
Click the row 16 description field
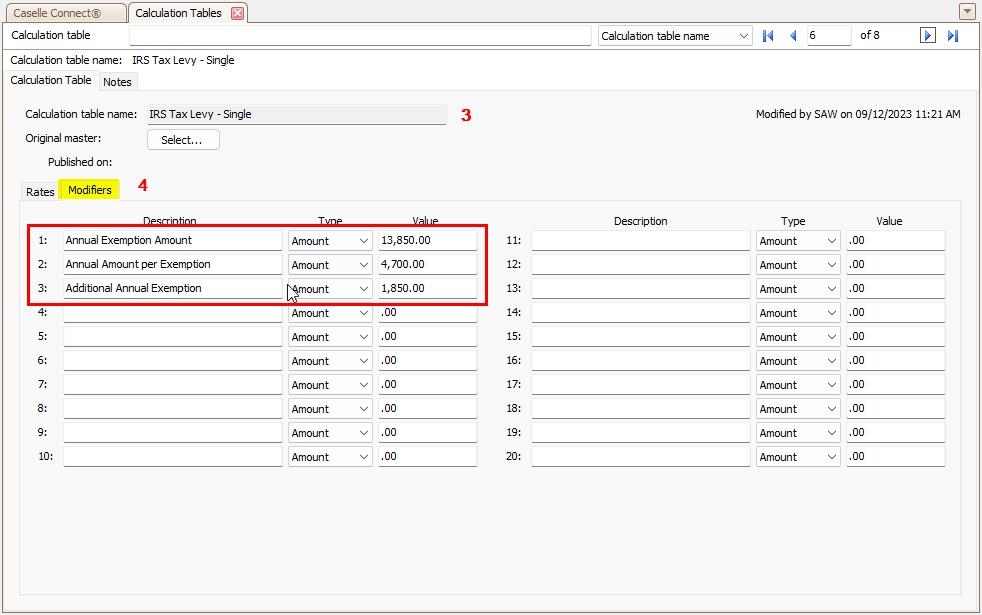tap(641, 361)
